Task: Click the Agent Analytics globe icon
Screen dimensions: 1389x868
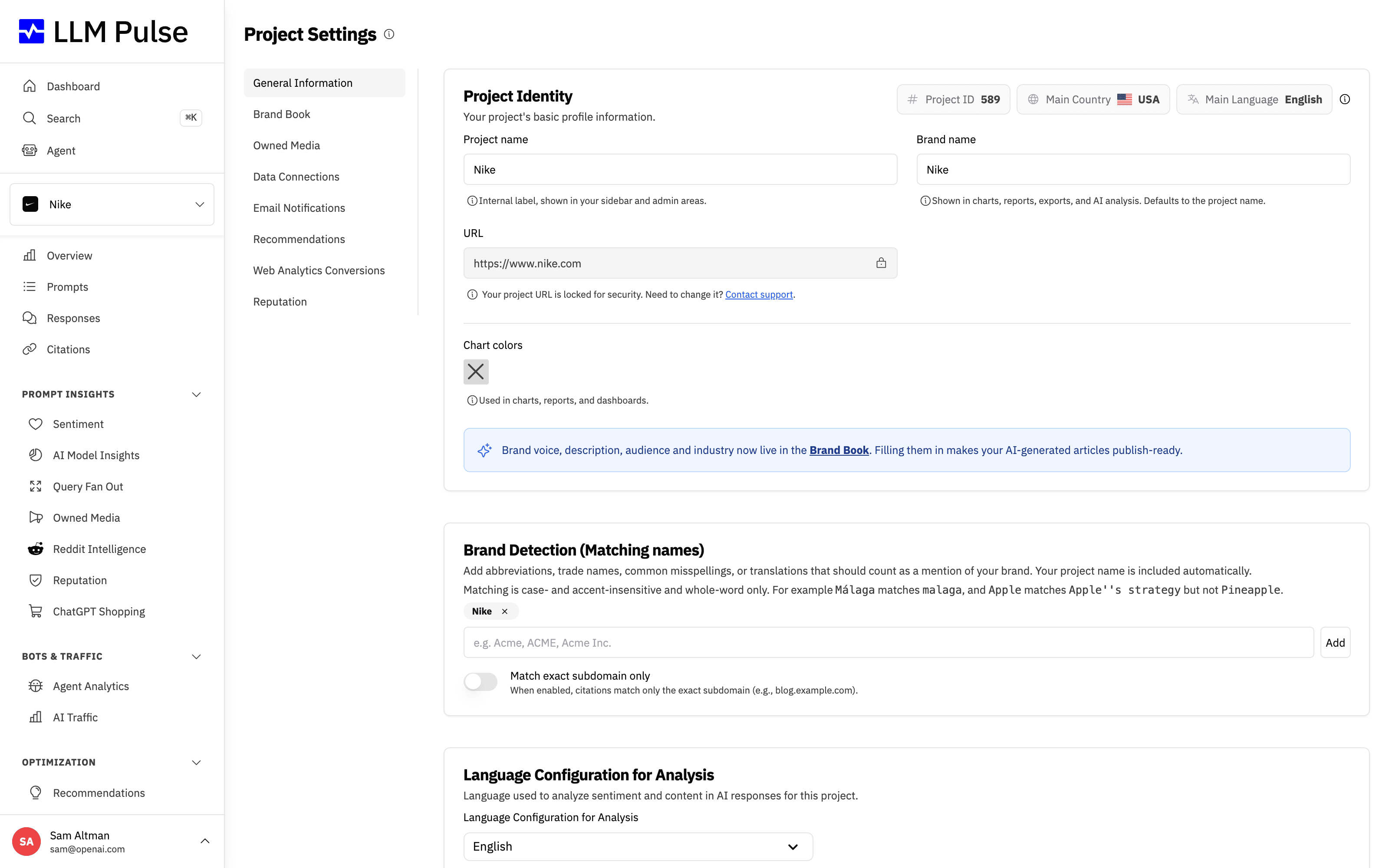Action: tap(36, 686)
